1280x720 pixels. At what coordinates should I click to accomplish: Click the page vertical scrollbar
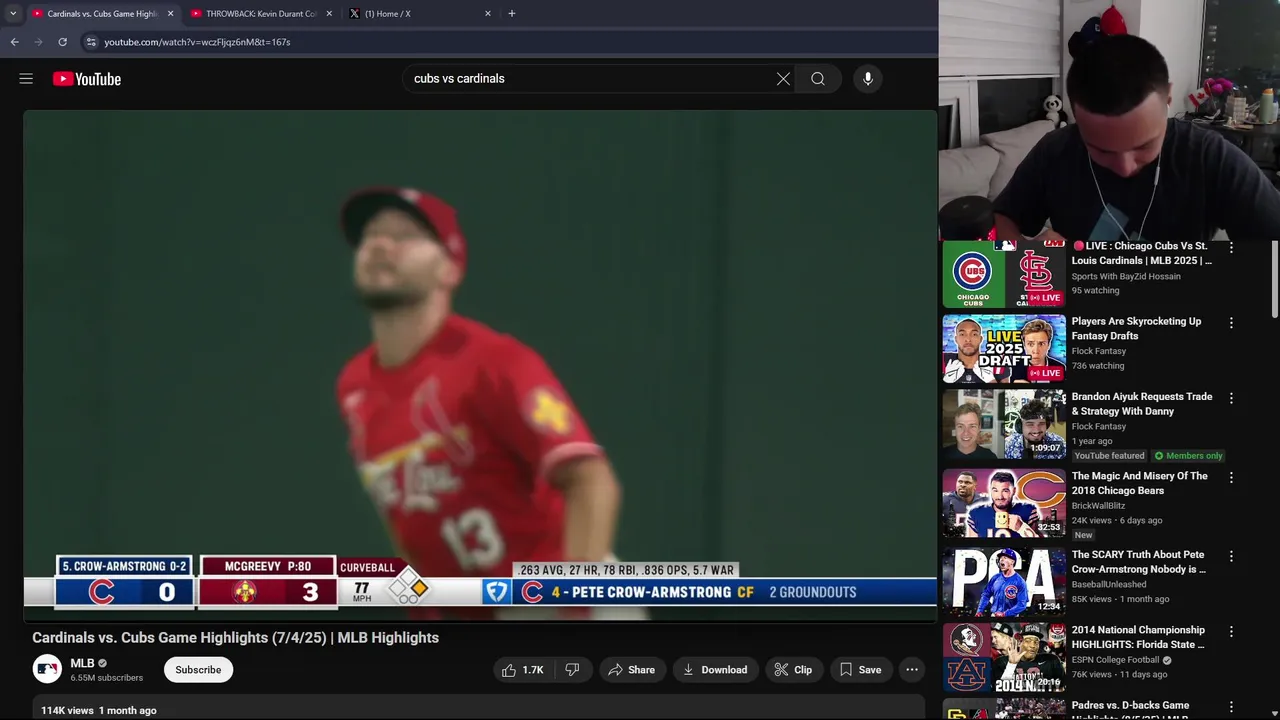point(1274,280)
